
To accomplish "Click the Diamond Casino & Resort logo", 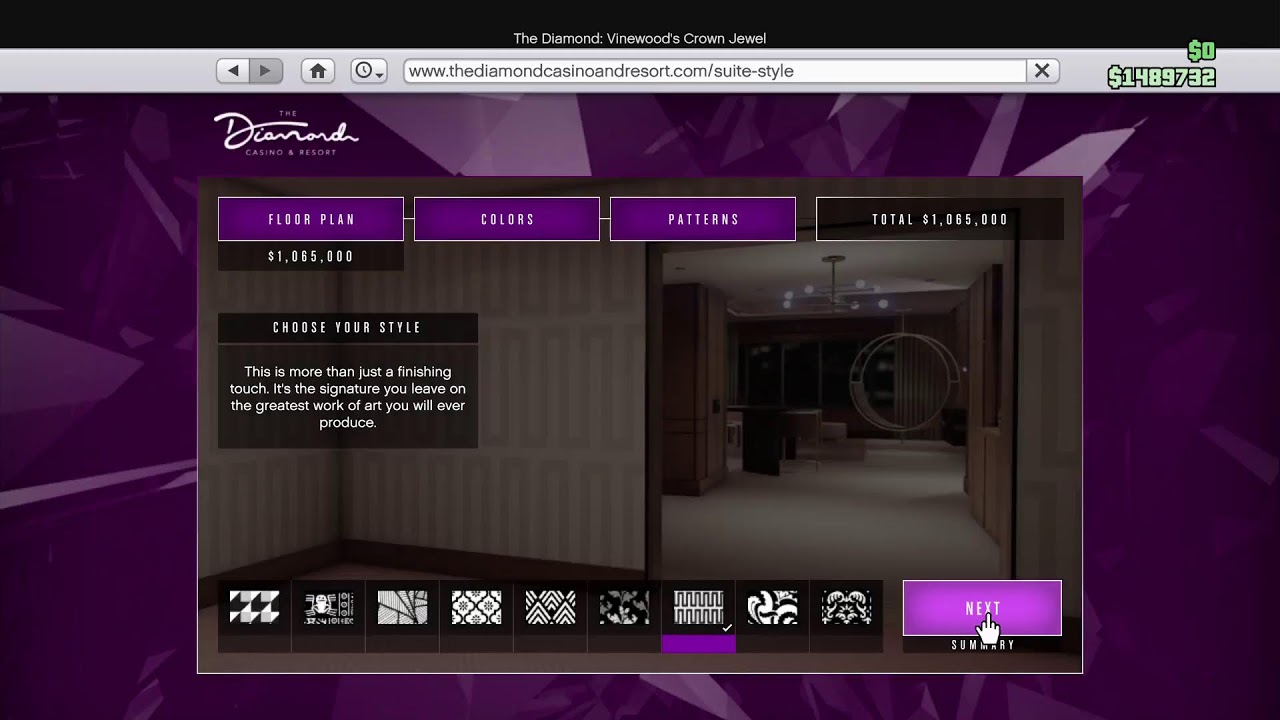I will pyautogui.click(x=286, y=133).
